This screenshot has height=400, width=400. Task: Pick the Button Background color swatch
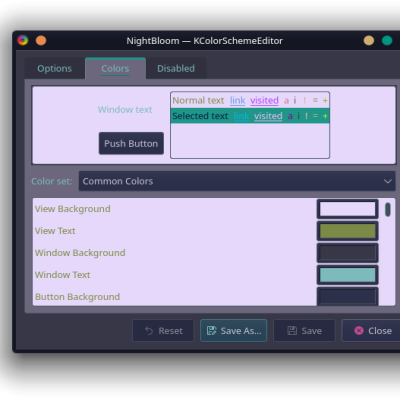click(x=347, y=296)
